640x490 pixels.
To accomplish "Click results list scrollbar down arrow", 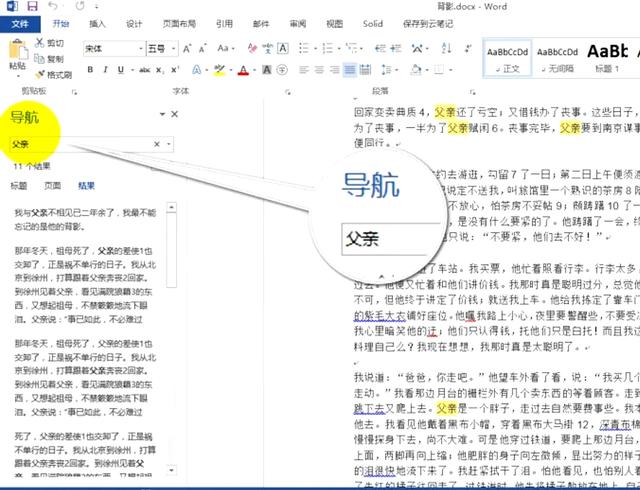I will click(x=172, y=470).
